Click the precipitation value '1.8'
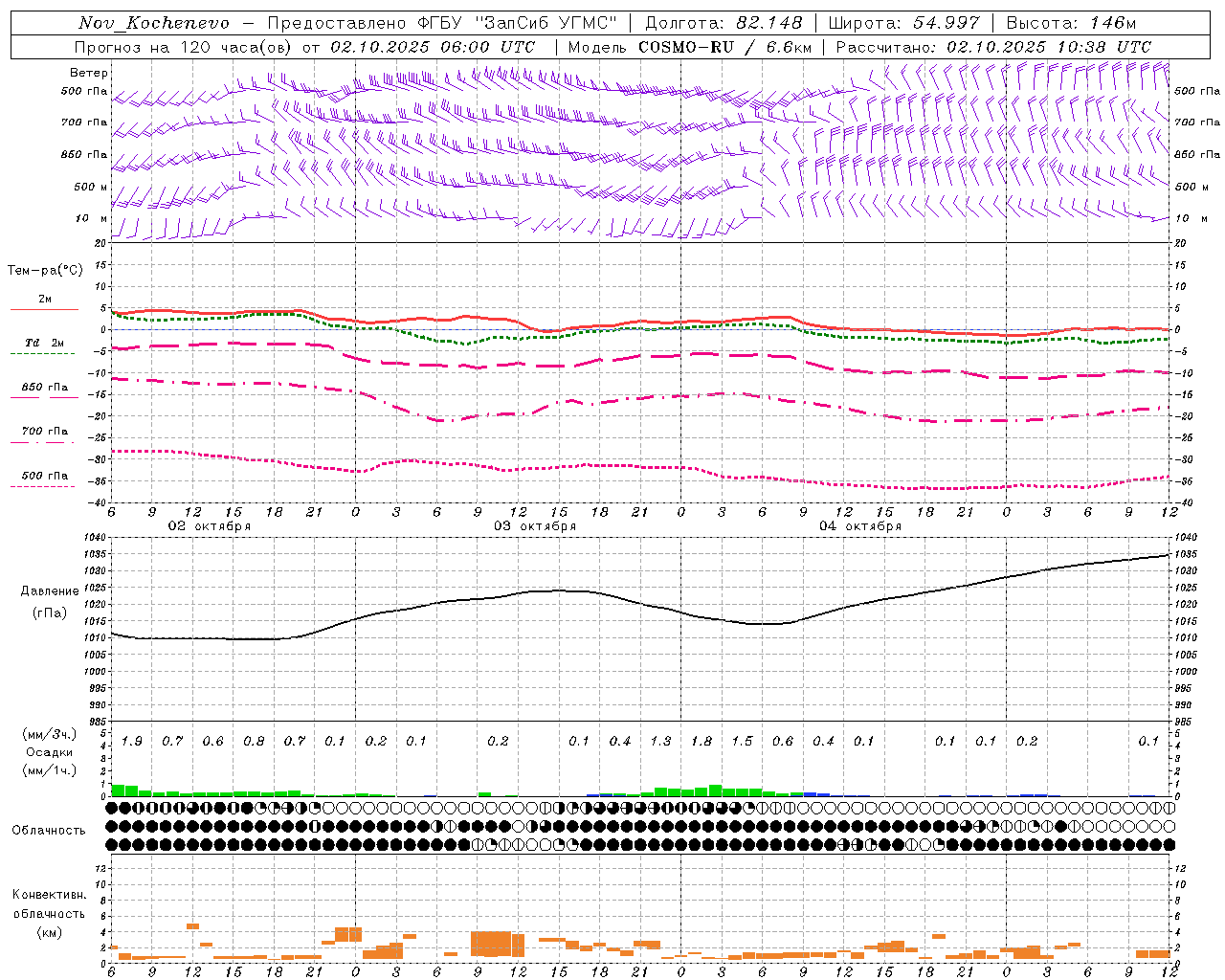1225x980 pixels. (702, 742)
